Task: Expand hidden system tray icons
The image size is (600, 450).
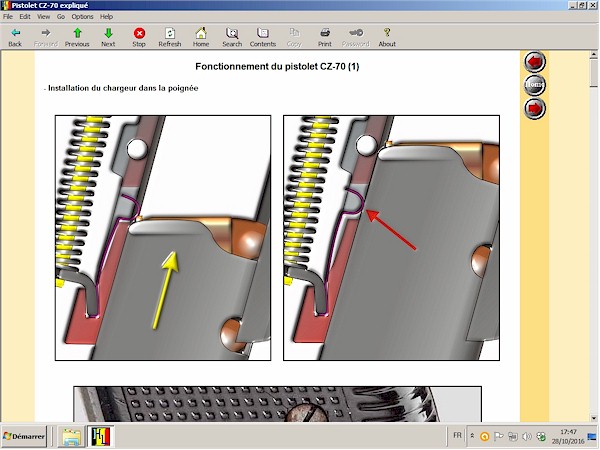Action: pos(472,436)
